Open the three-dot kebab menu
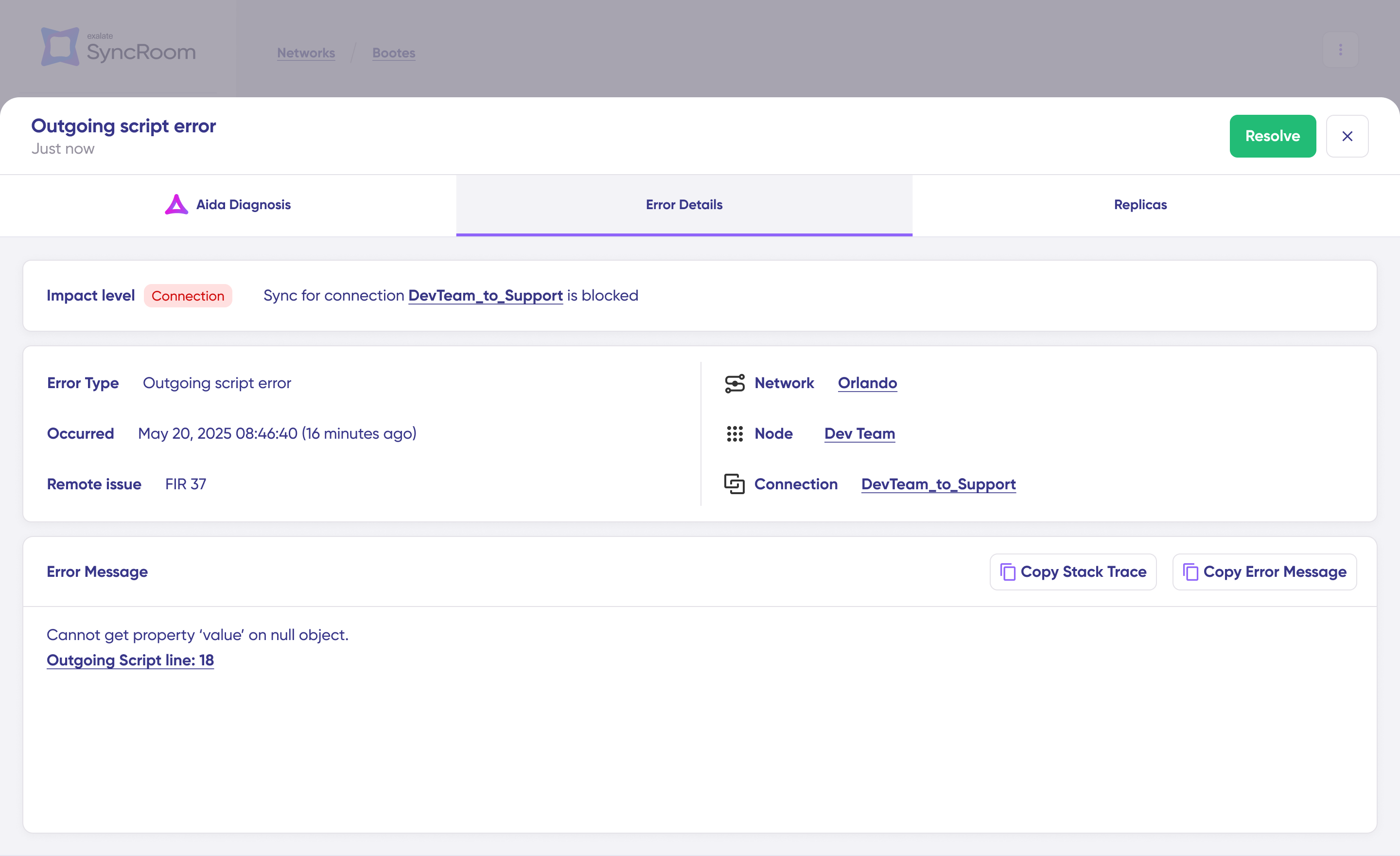The width and height of the screenshot is (1400, 856). 1340,50
